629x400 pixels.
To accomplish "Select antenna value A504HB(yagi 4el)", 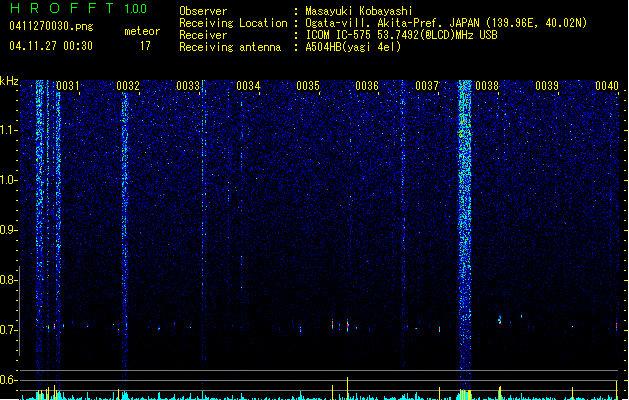I will pyautogui.click(x=353, y=47).
